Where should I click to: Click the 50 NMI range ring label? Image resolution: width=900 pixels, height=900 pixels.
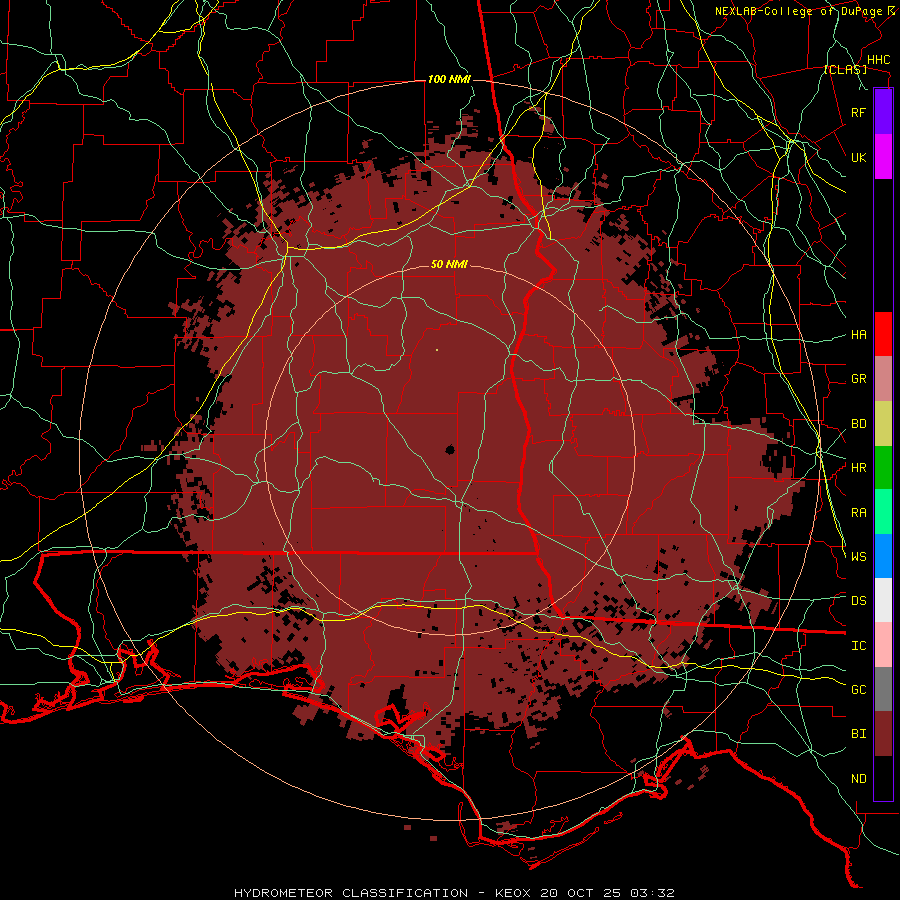[x=449, y=265]
